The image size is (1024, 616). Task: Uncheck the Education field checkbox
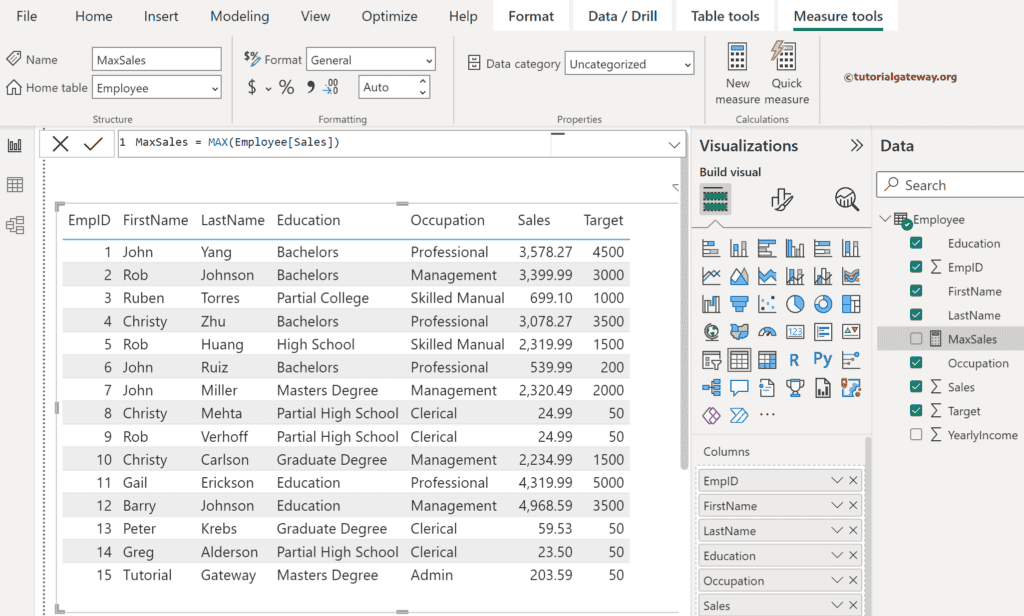pyautogui.click(x=916, y=243)
